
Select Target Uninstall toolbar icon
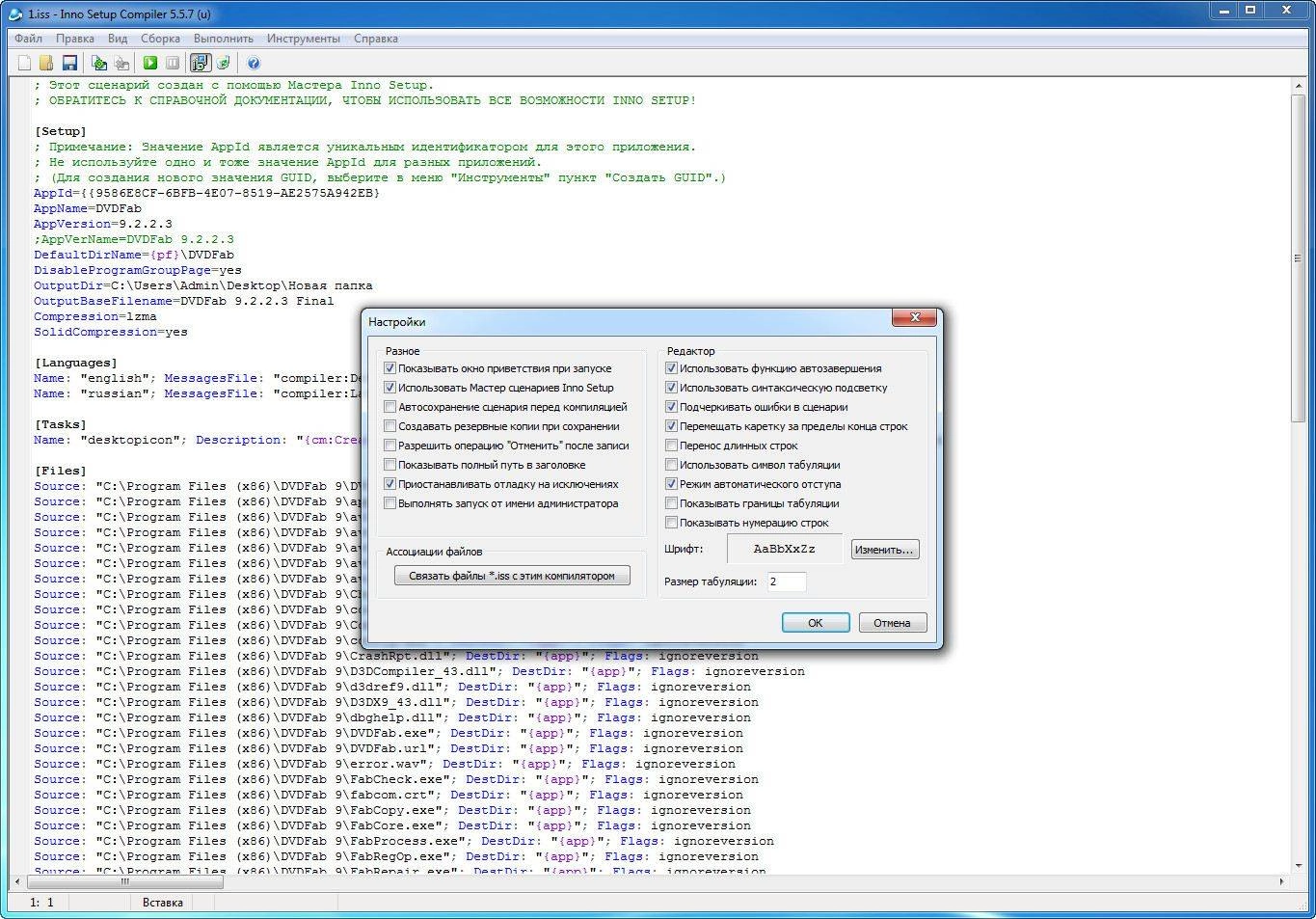click(x=224, y=63)
